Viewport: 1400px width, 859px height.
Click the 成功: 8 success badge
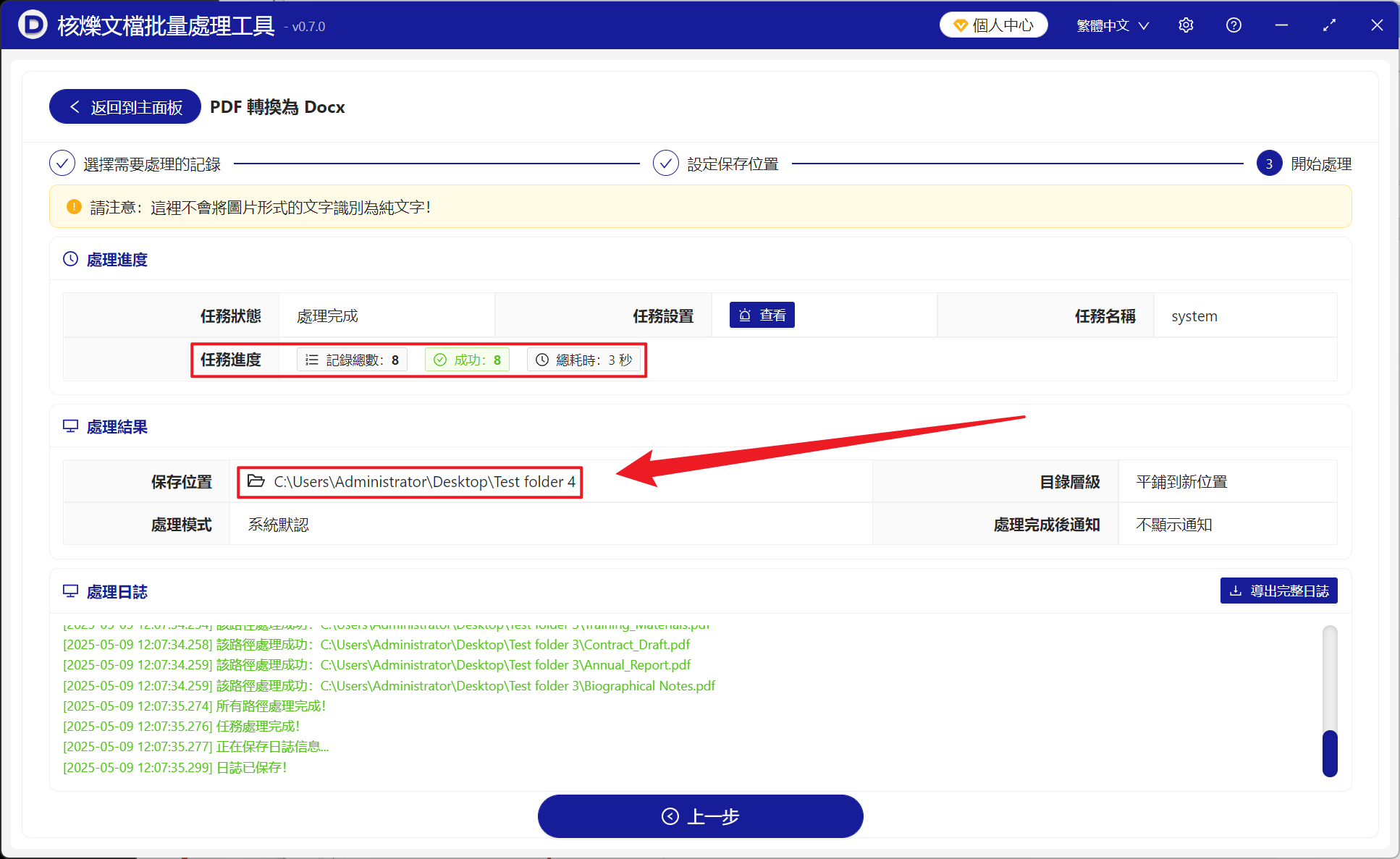pos(467,360)
